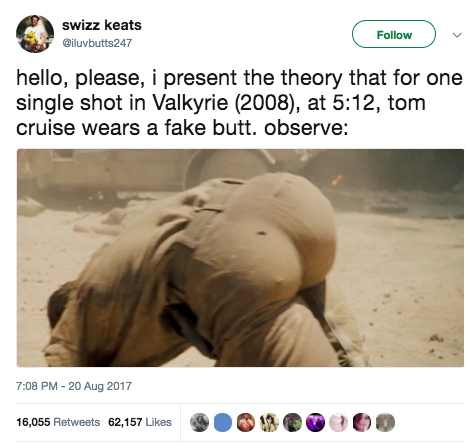Open the magenta-haired woman liker avatar

tap(362, 422)
